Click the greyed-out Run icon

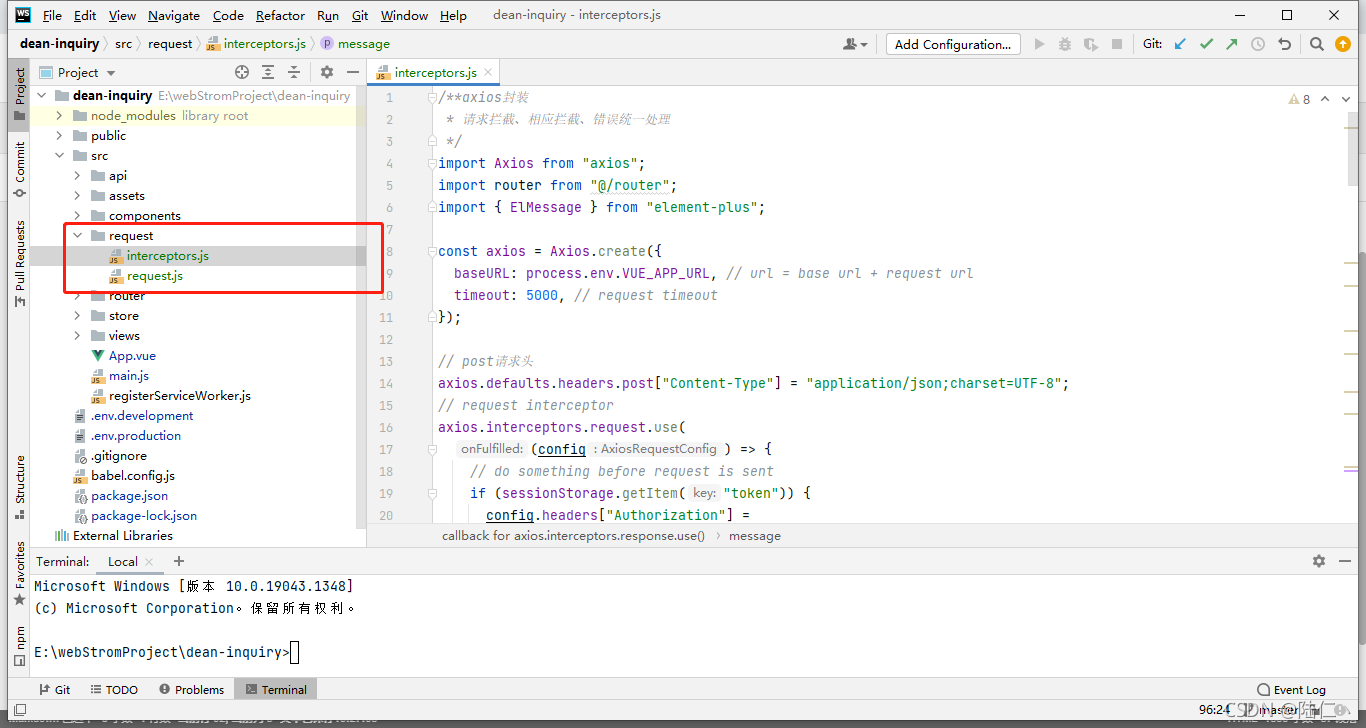click(1039, 44)
